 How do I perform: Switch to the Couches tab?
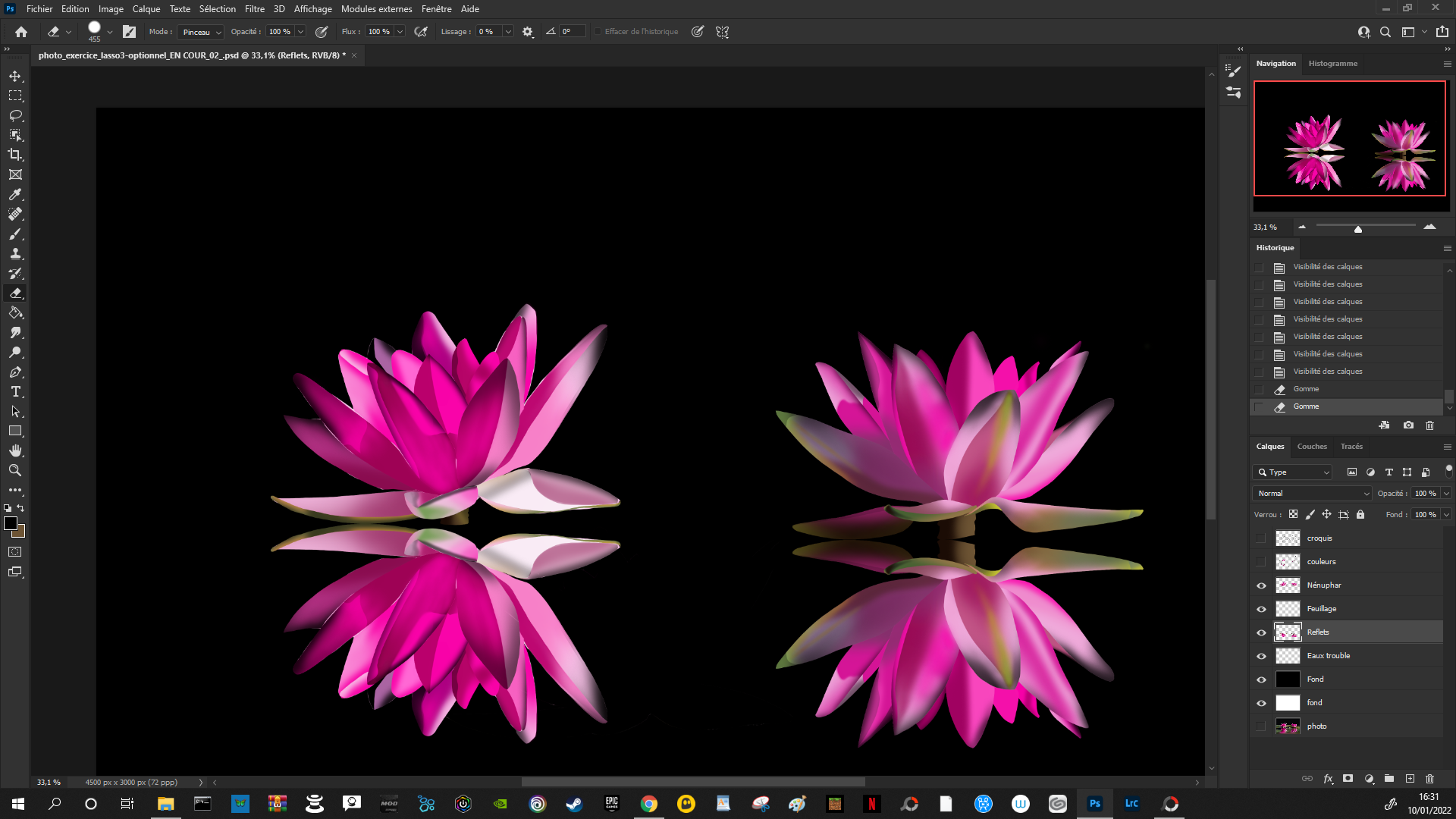click(x=1312, y=447)
